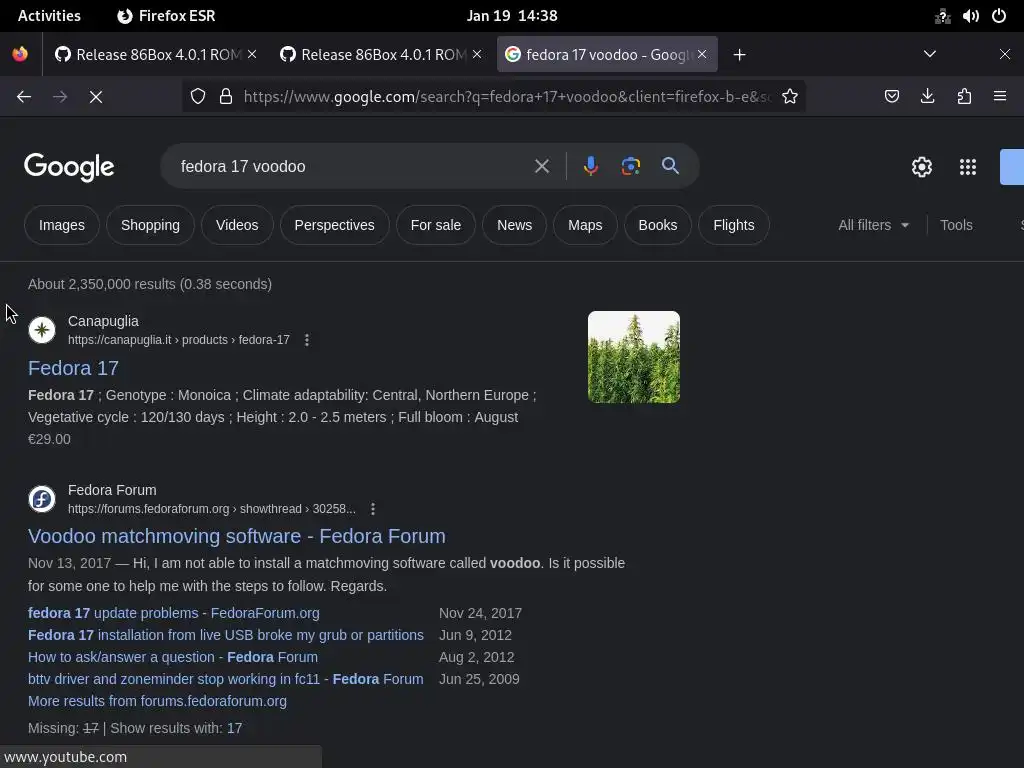Open the tracking protection shield icon
Viewport: 1024px width, 768px height.
pyautogui.click(x=198, y=97)
